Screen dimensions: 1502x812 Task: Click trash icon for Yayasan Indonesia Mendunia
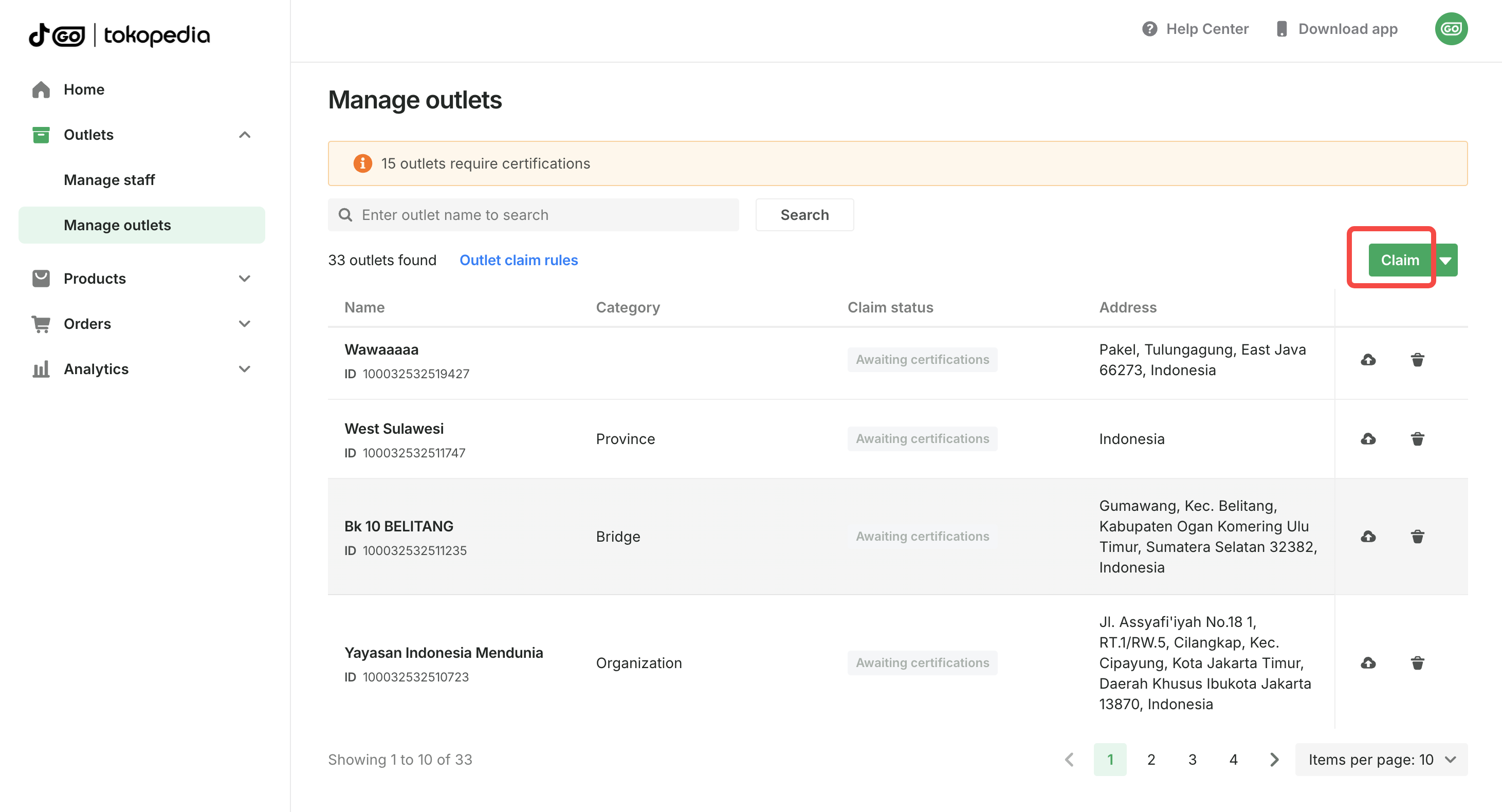pos(1418,663)
